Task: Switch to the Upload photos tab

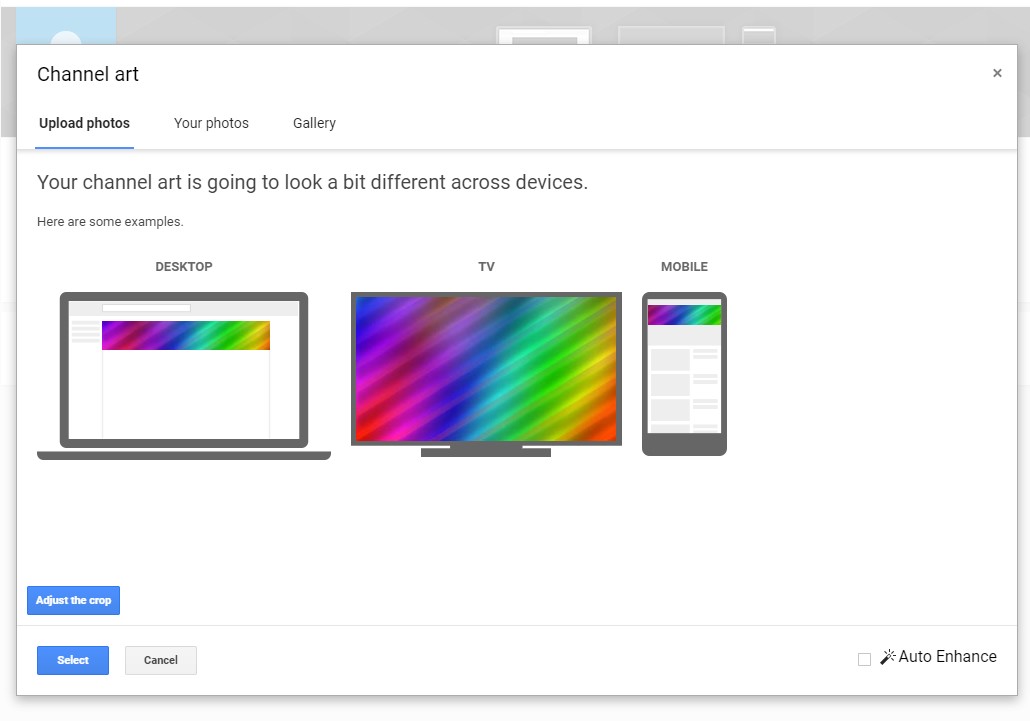Action: tap(84, 123)
